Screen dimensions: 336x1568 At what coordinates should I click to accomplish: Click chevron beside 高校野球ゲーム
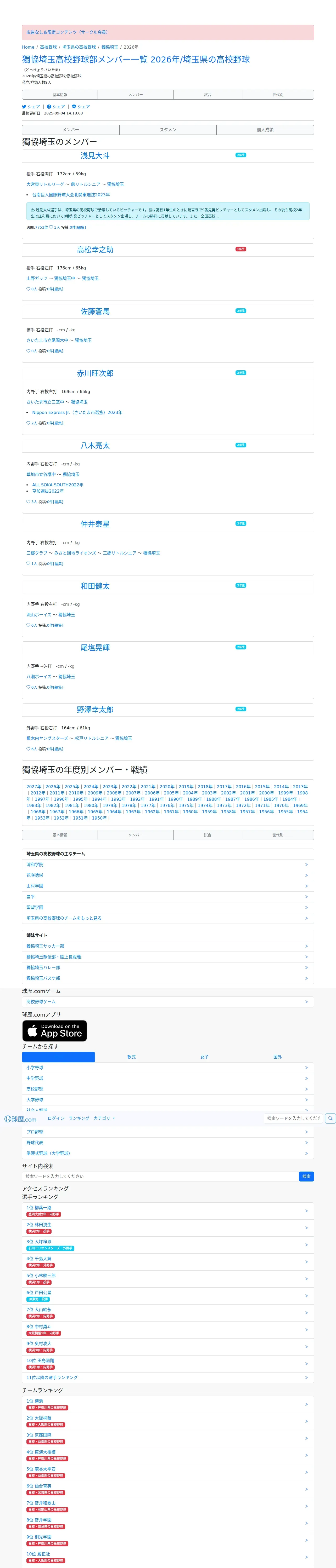point(306,1001)
